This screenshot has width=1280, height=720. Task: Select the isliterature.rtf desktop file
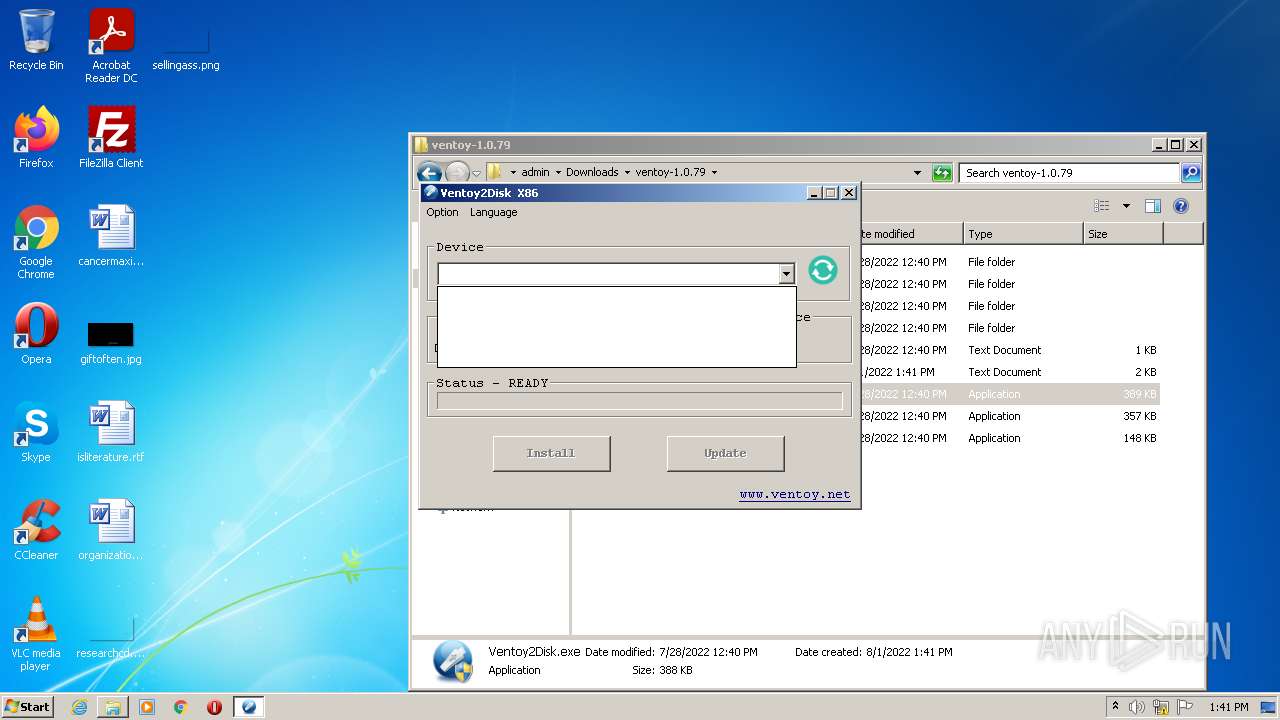tap(111, 433)
